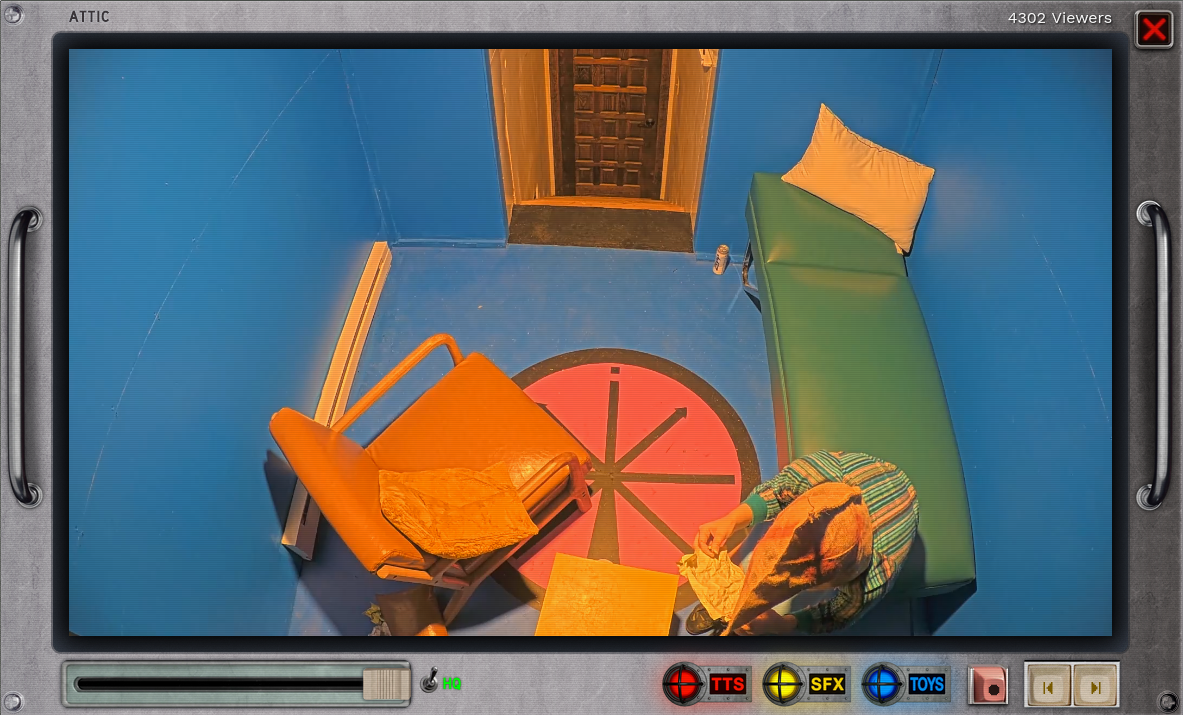Click the black volume slider track
The image size is (1183, 715).
coord(220,684)
